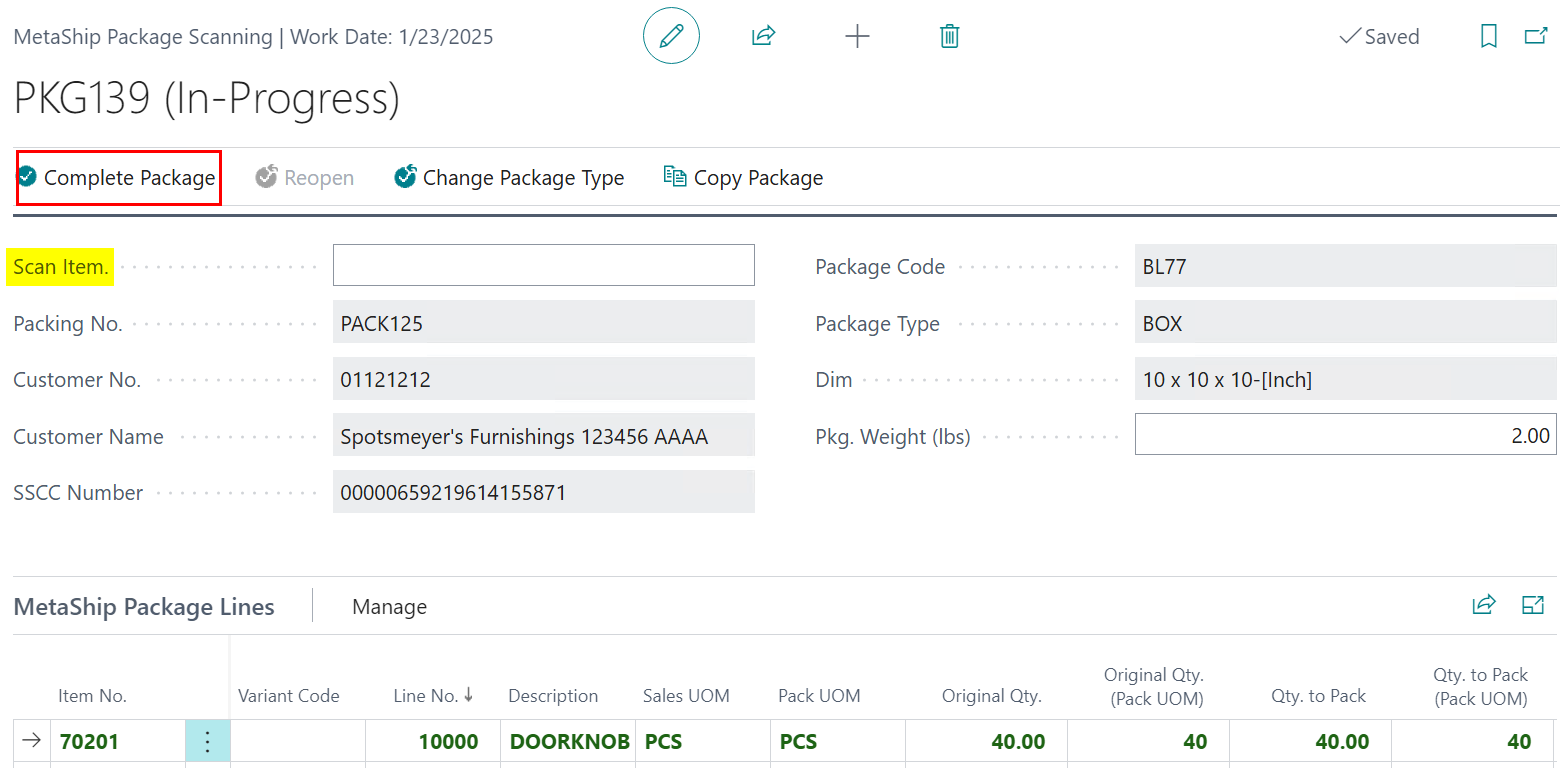Click the plus icon to create new
The image size is (1560, 768).
(x=857, y=37)
